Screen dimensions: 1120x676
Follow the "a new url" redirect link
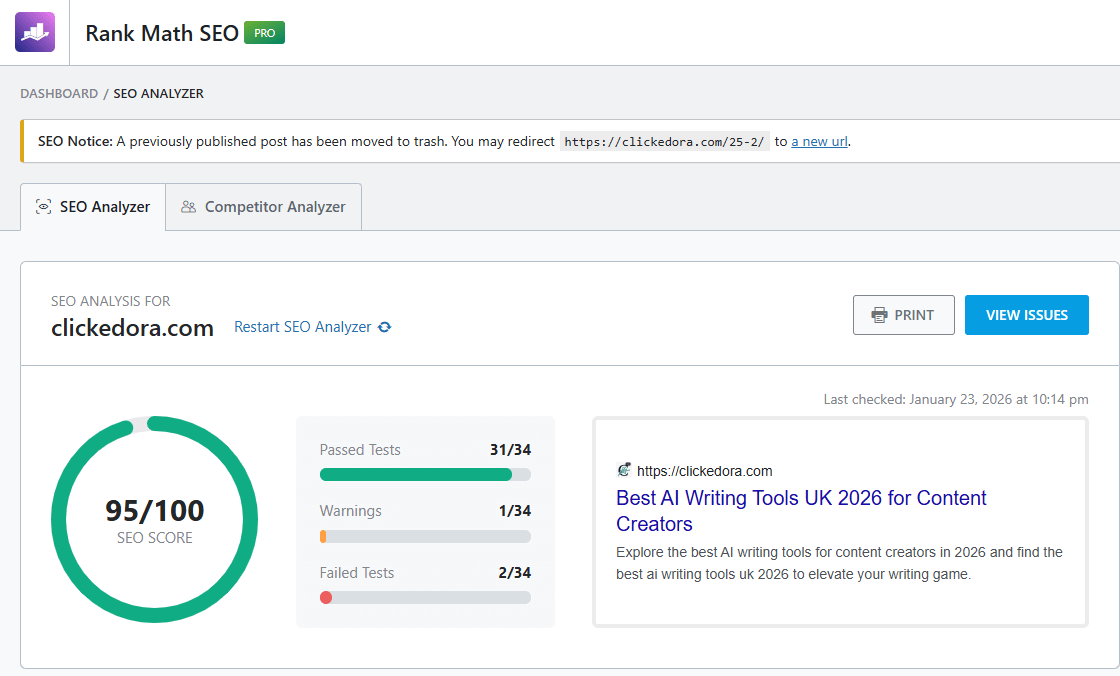coord(819,141)
